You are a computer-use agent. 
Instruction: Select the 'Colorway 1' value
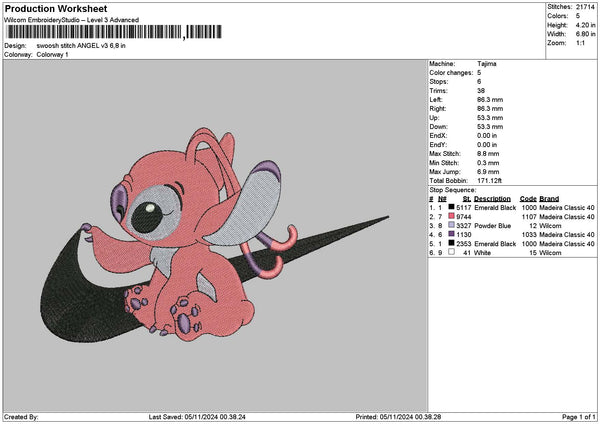click(52, 55)
